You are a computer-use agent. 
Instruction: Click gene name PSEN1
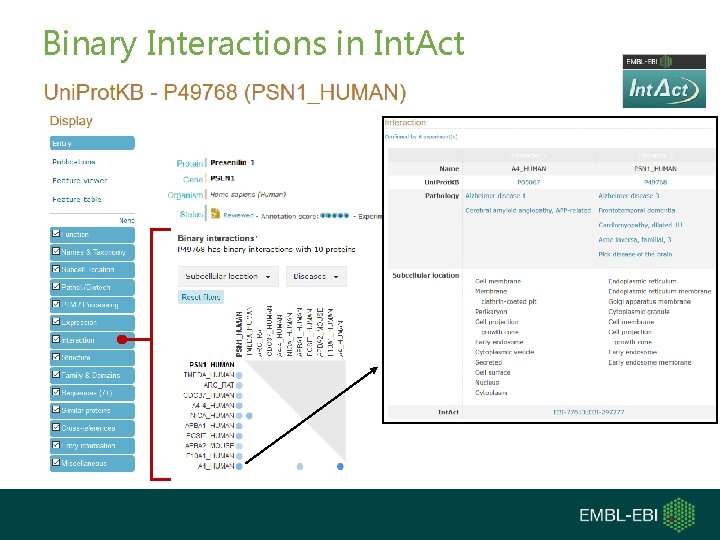point(222,178)
